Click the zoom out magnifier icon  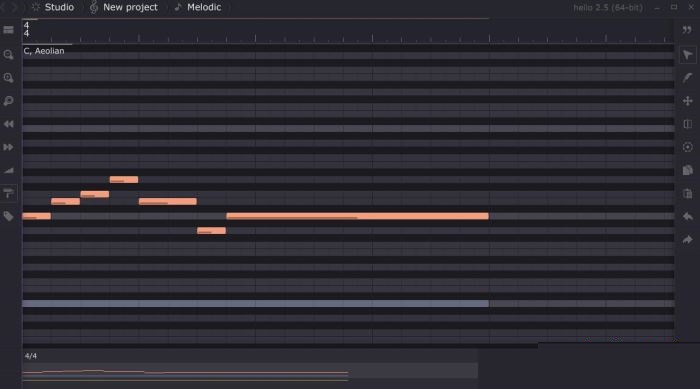pos(8,55)
